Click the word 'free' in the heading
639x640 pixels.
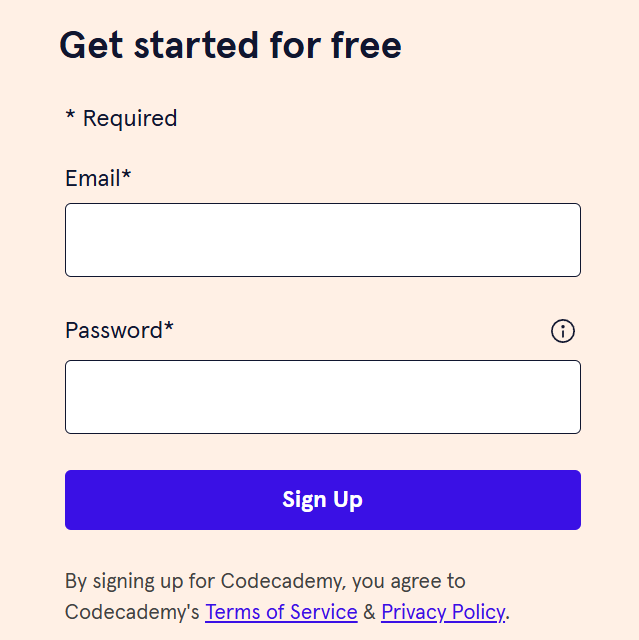366,45
